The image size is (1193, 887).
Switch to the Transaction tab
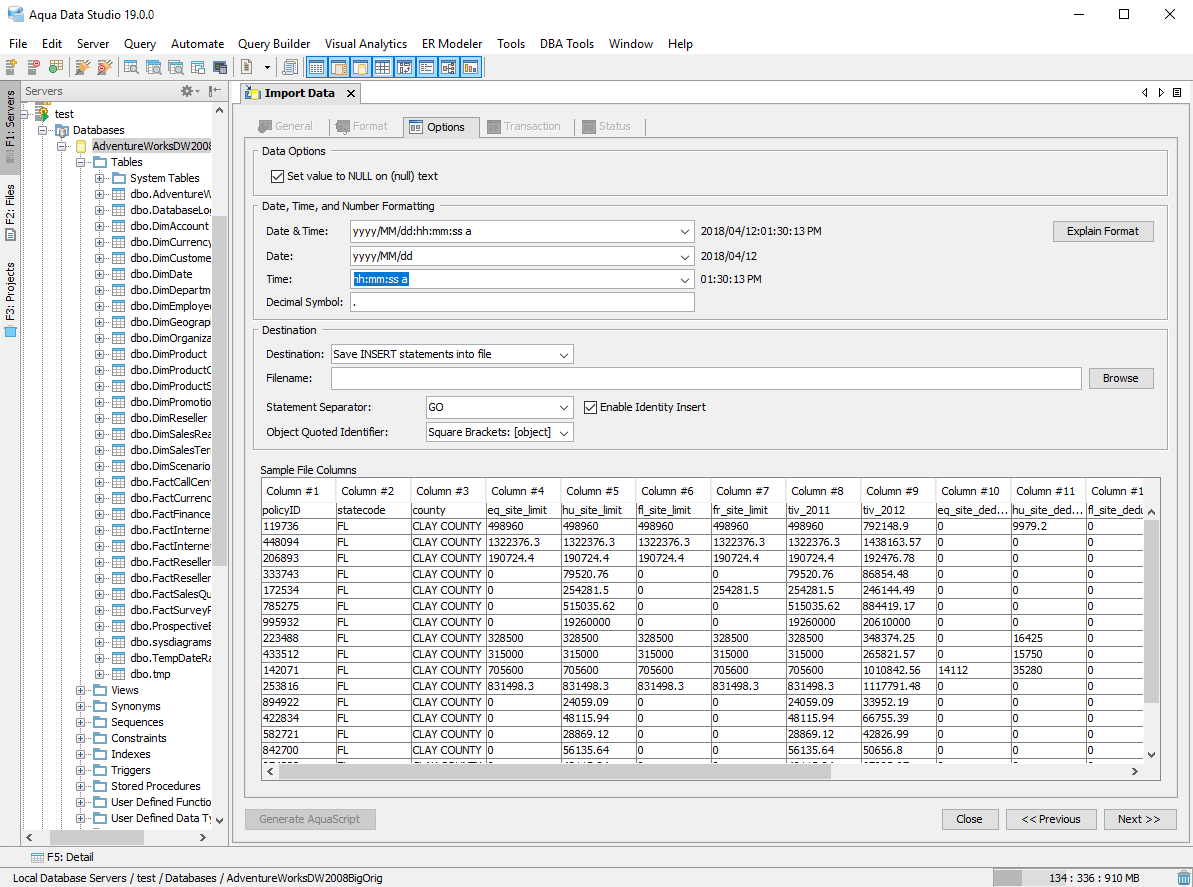tap(524, 126)
